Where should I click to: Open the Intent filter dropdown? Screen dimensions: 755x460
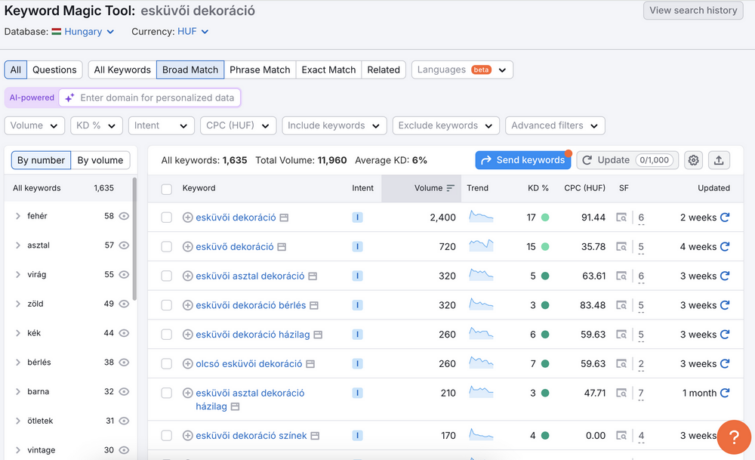point(161,126)
